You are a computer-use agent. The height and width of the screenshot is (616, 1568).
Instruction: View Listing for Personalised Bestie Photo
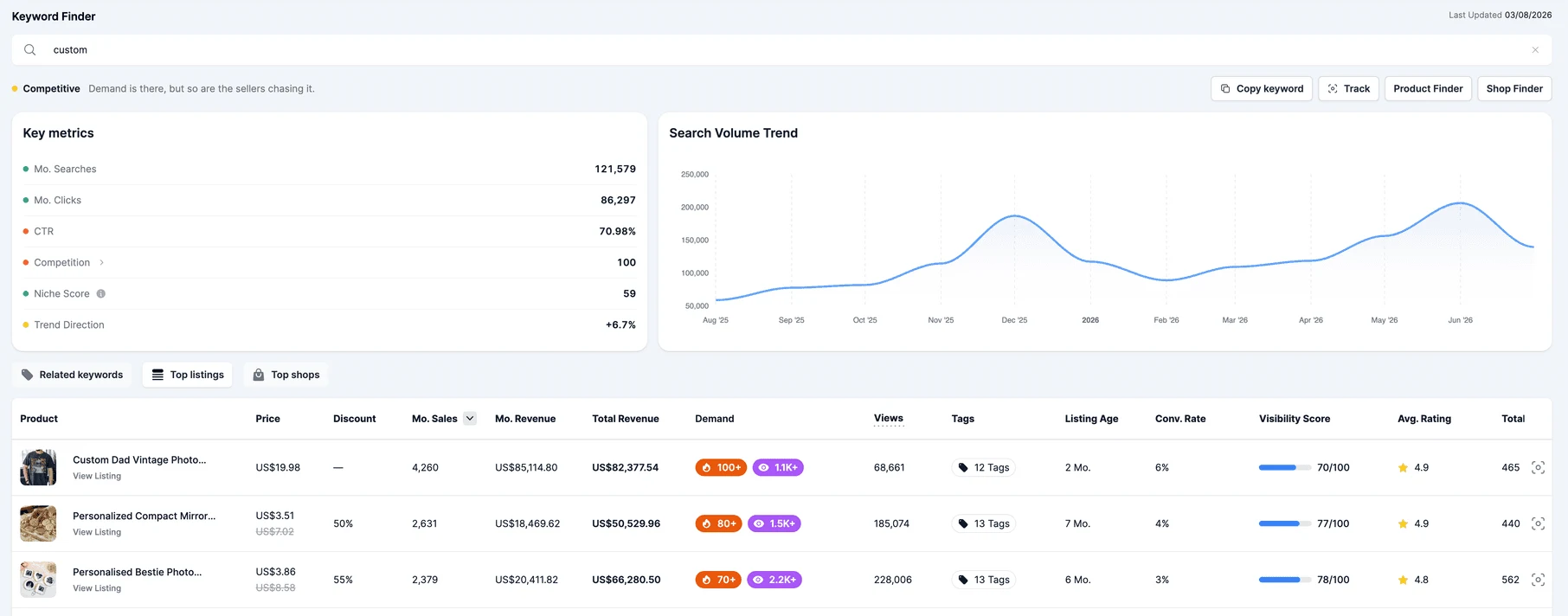pyautogui.click(x=97, y=588)
